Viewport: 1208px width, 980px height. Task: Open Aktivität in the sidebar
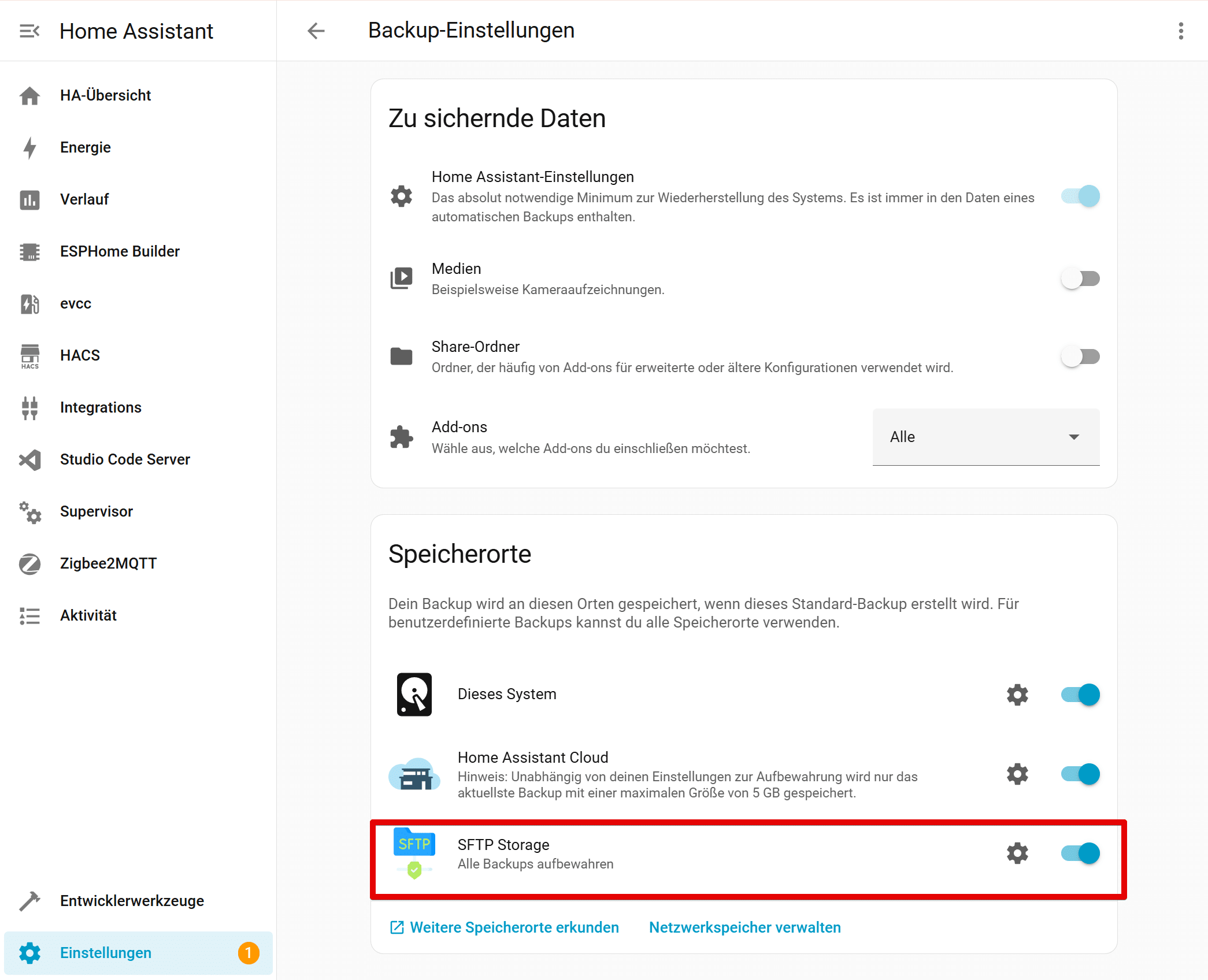(x=138, y=615)
